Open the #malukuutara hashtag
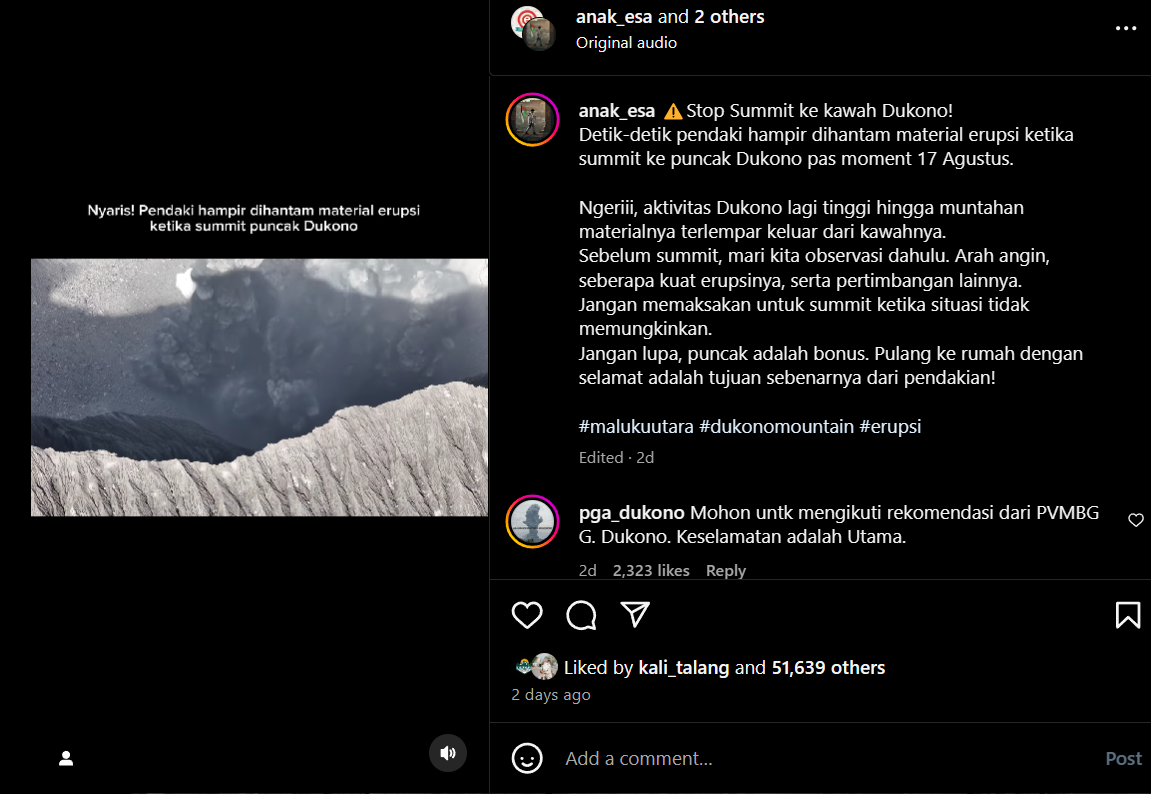 click(x=636, y=426)
